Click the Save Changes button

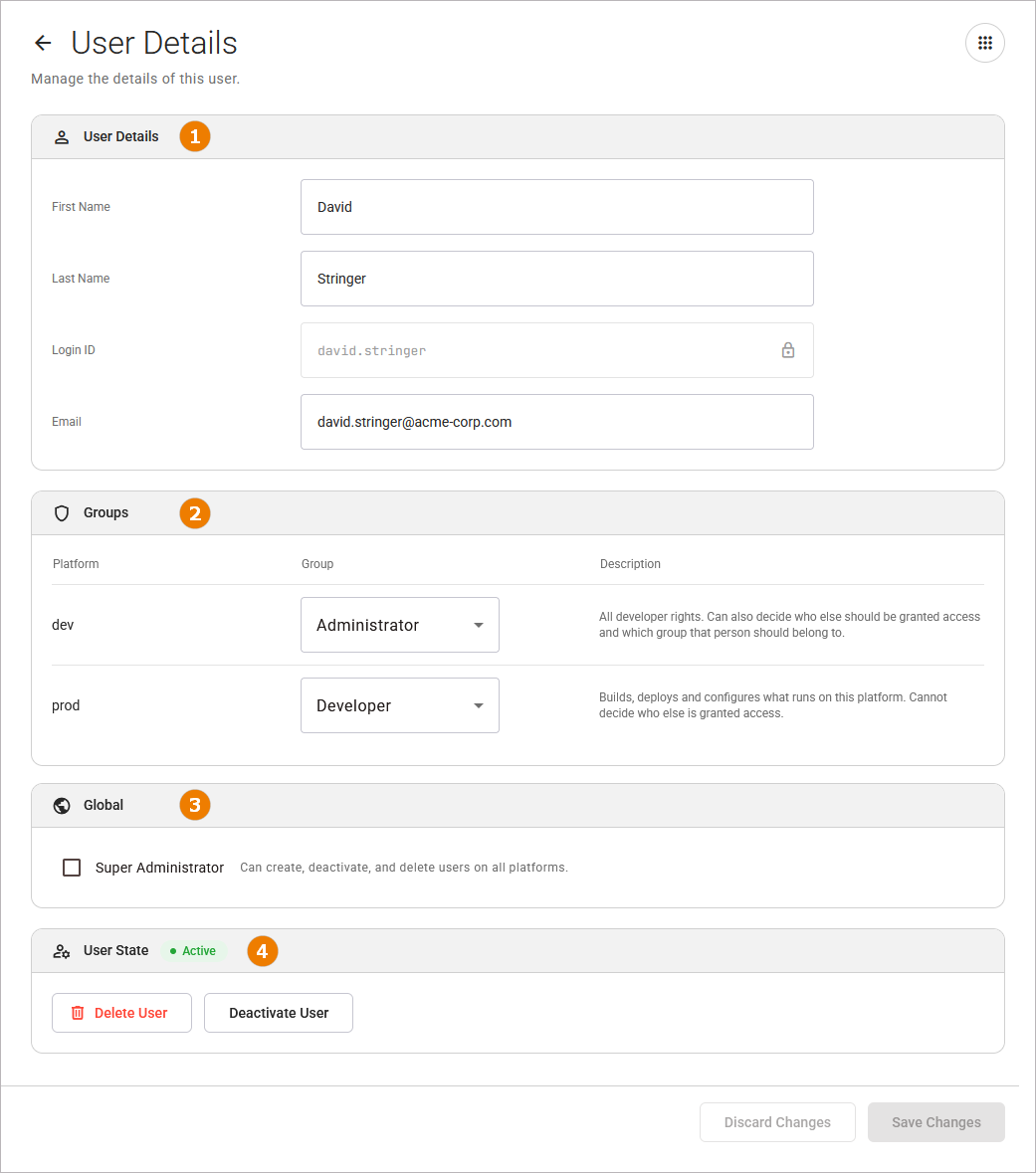(x=936, y=1122)
